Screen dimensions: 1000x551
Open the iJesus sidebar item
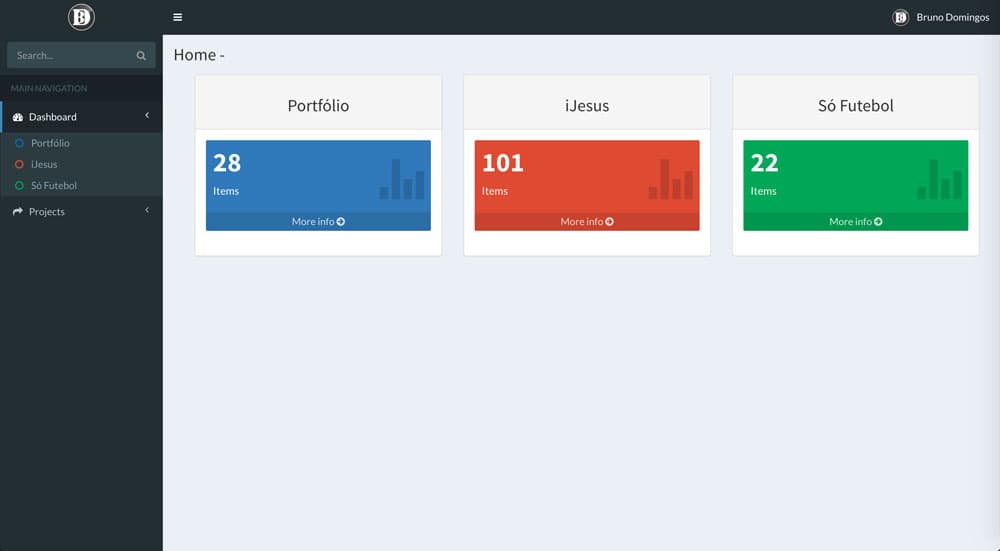coord(44,164)
